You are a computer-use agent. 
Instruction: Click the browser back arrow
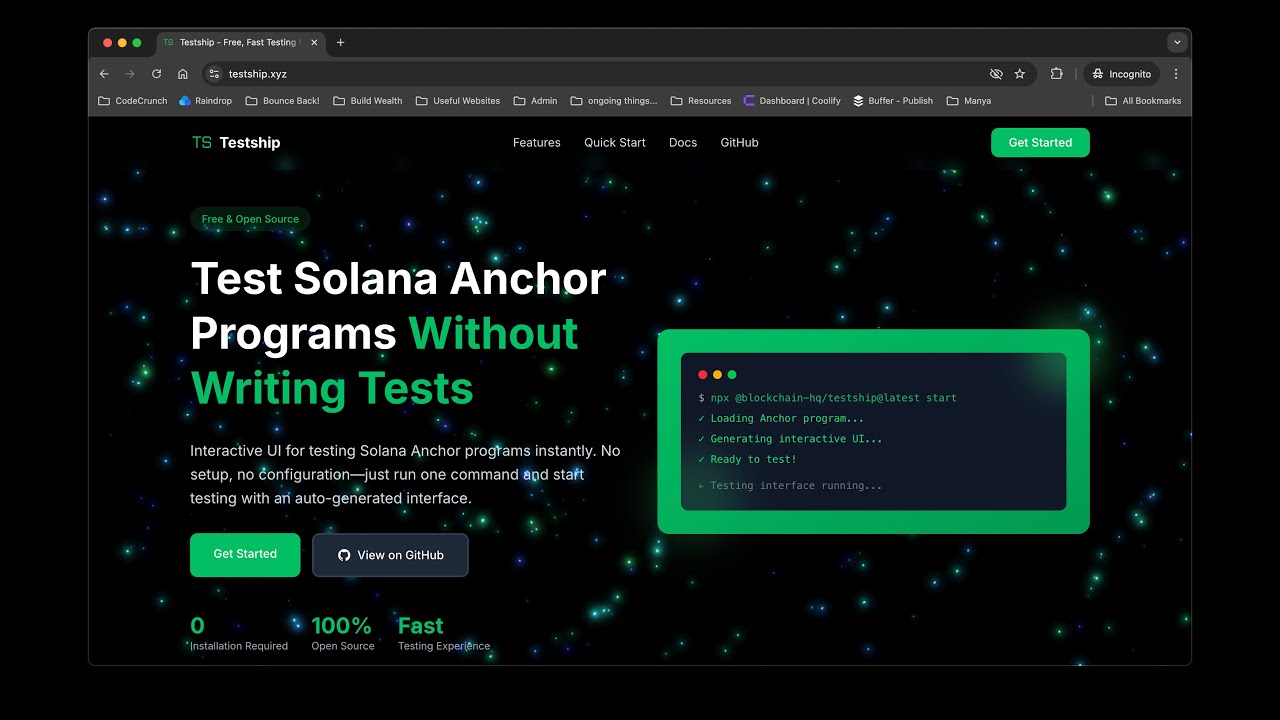tap(104, 74)
